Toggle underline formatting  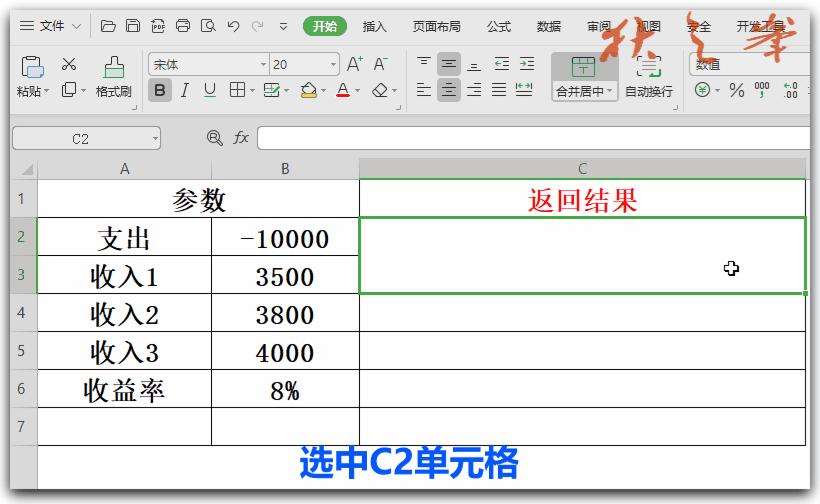tap(210, 90)
